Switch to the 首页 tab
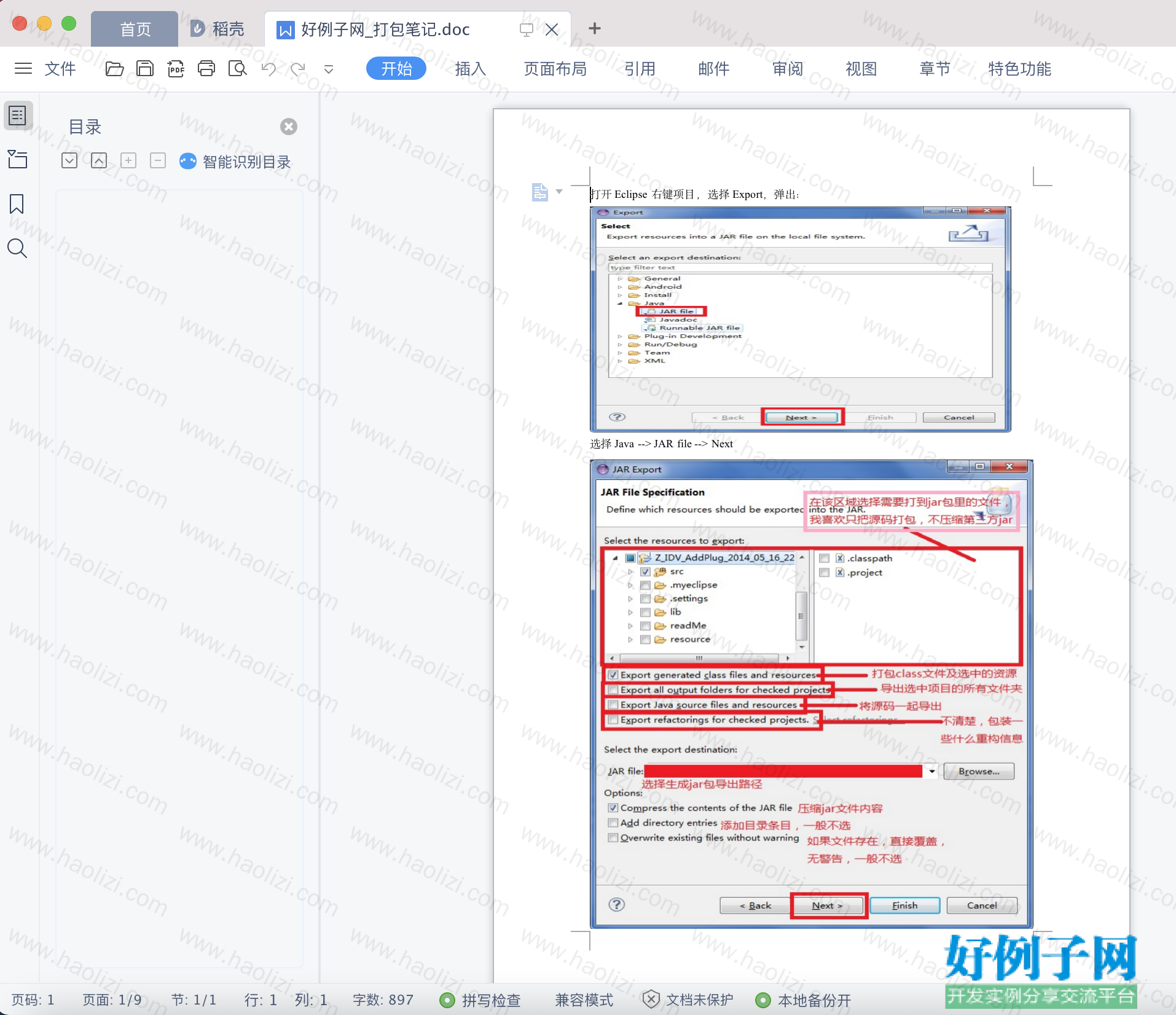The image size is (1176, 1015). click(135, 29)
